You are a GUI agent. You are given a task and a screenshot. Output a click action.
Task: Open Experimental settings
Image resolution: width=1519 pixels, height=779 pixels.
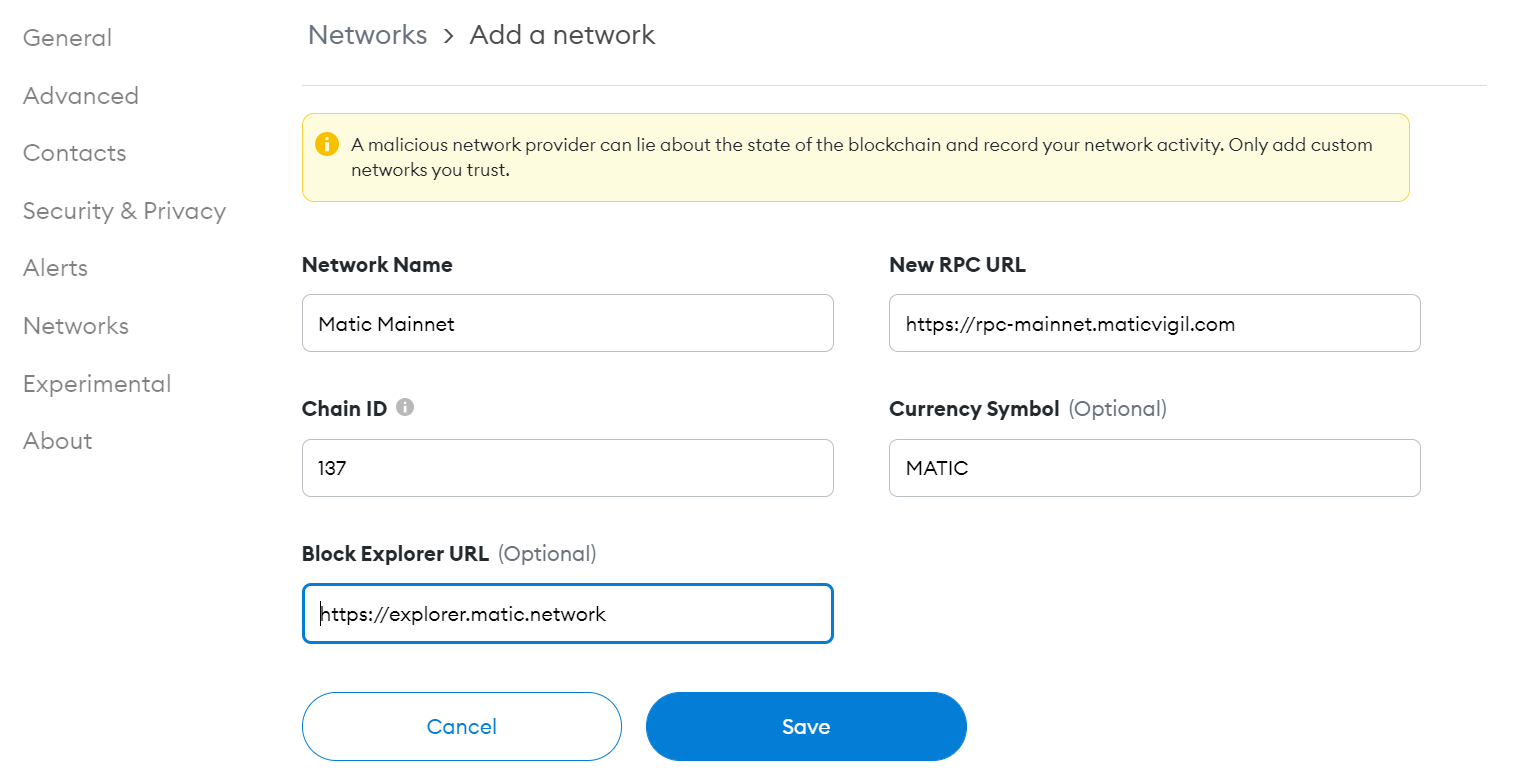tap(97, 384)
